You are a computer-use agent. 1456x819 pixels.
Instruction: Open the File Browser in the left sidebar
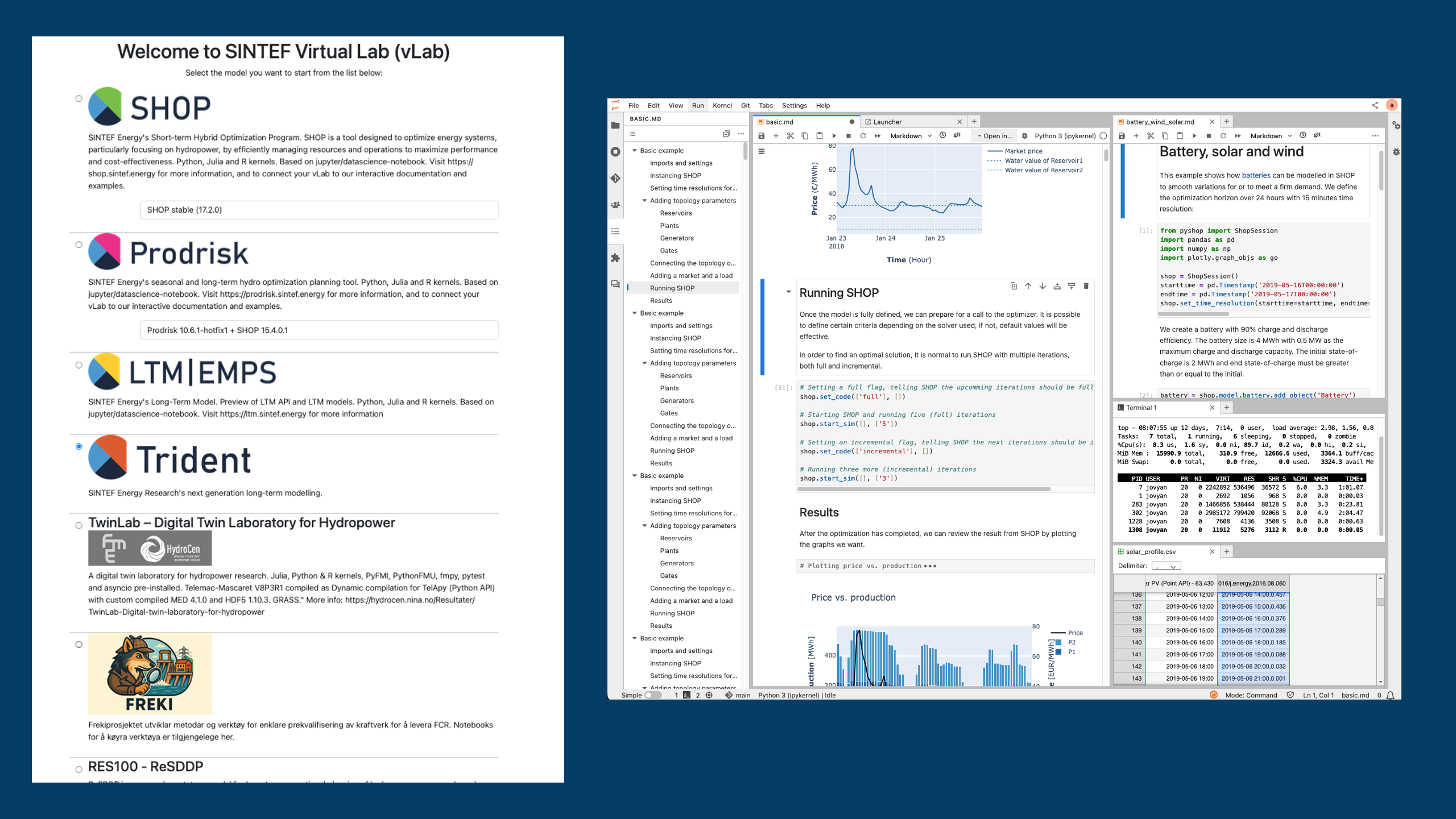click(616, 125)
